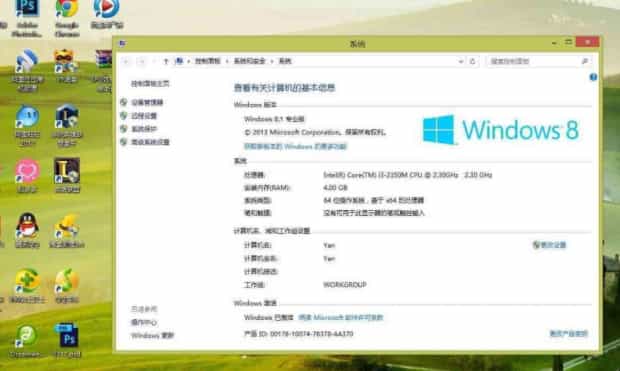Click the page heading 查看有关计算机的基本信息

click(x=285, y=88)
